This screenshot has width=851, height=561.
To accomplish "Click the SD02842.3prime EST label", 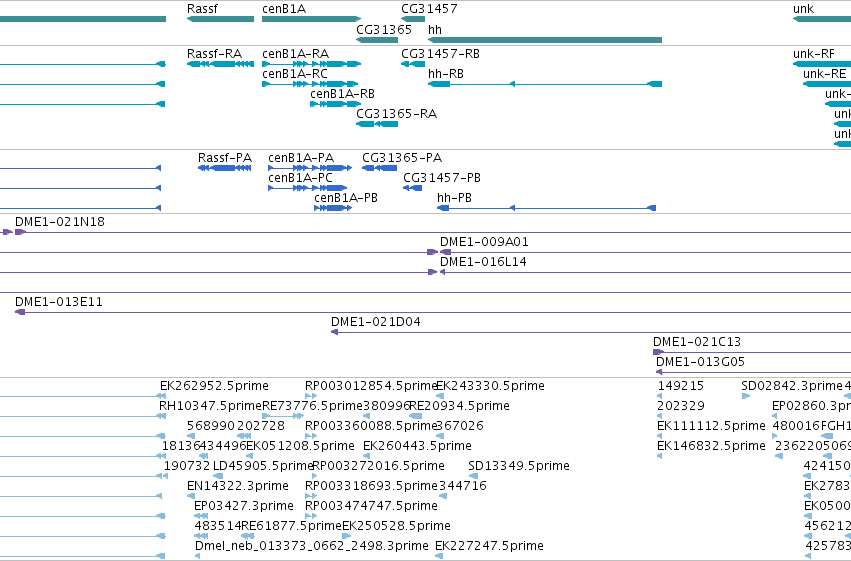I will click(792, 386).
